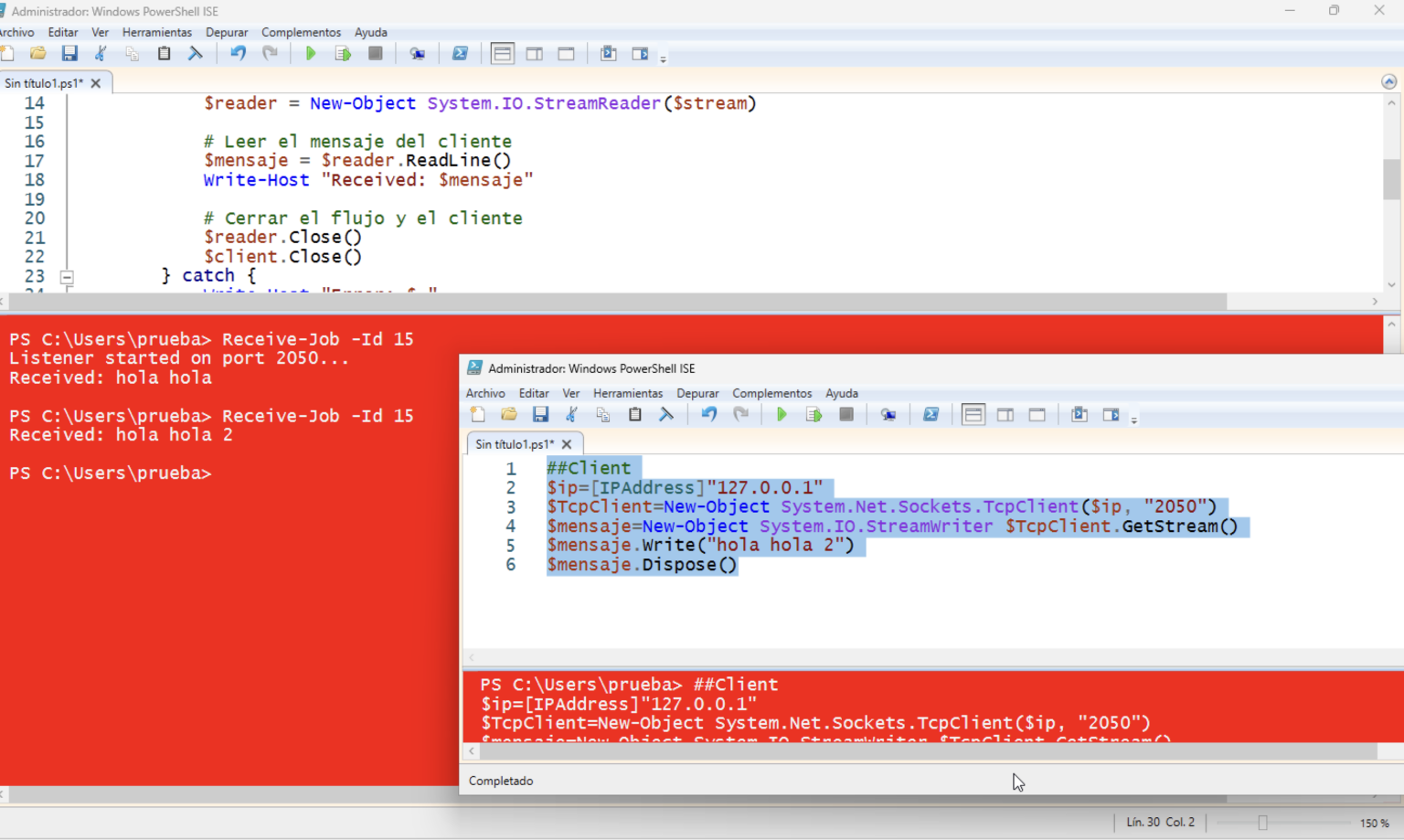Click the horizontal scrollbar of the script pane

pos(612,302)
